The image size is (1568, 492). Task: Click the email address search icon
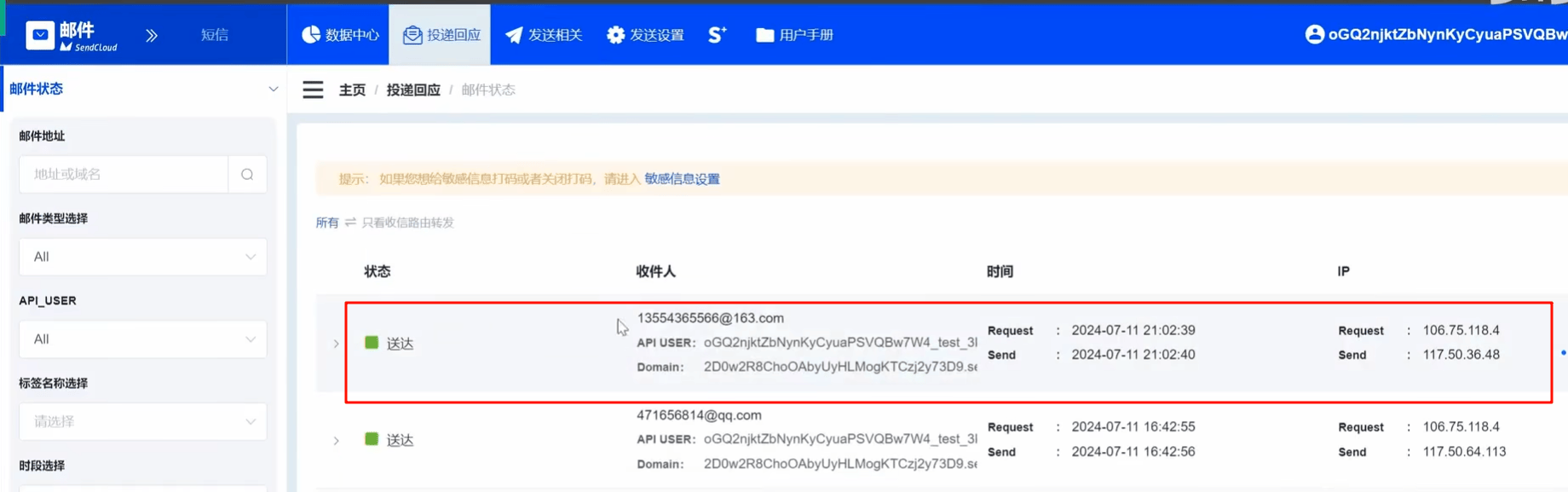click(x=247, y=174)
